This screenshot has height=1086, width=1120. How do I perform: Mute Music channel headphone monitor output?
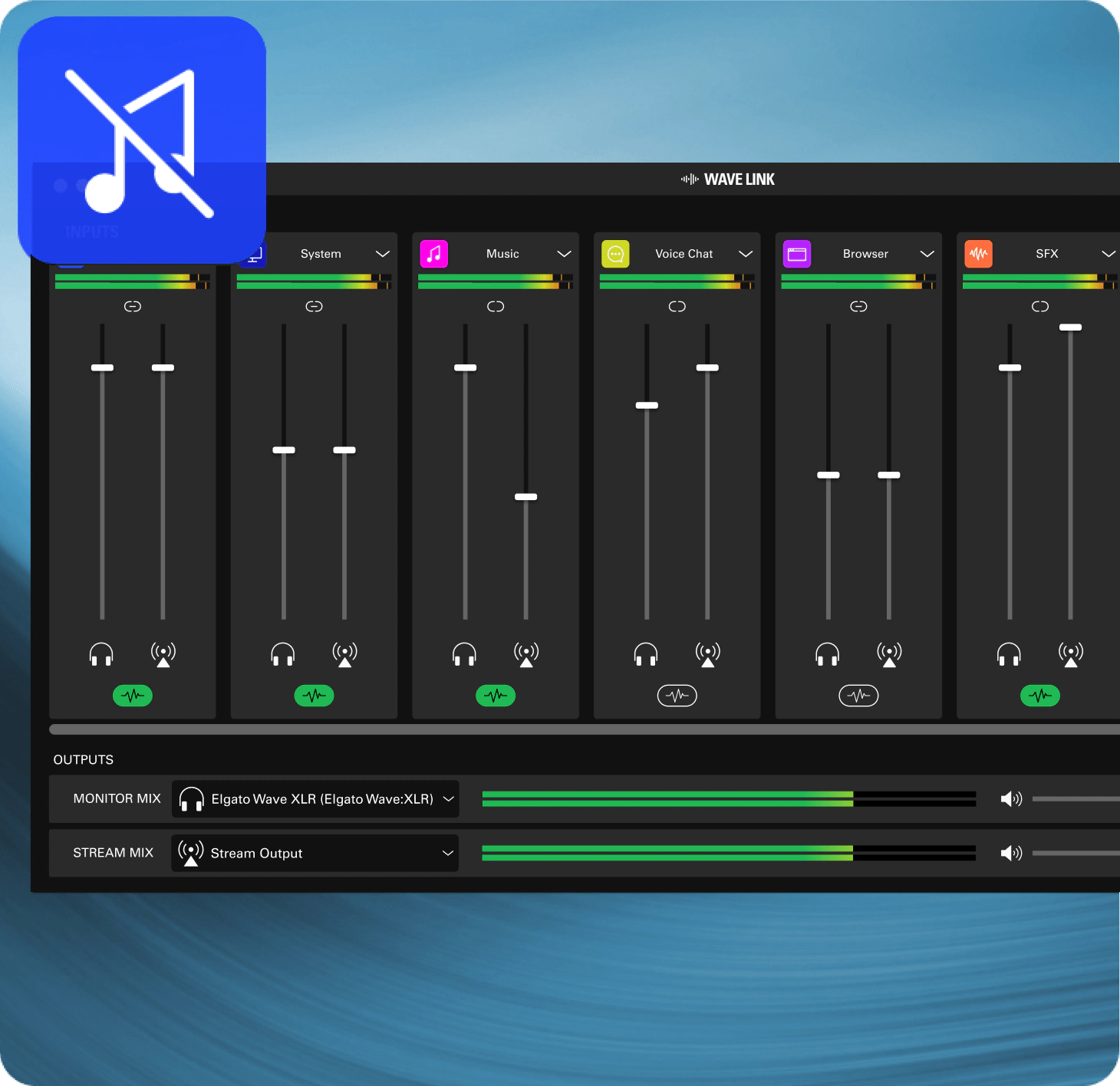click(x=464, y=654)
